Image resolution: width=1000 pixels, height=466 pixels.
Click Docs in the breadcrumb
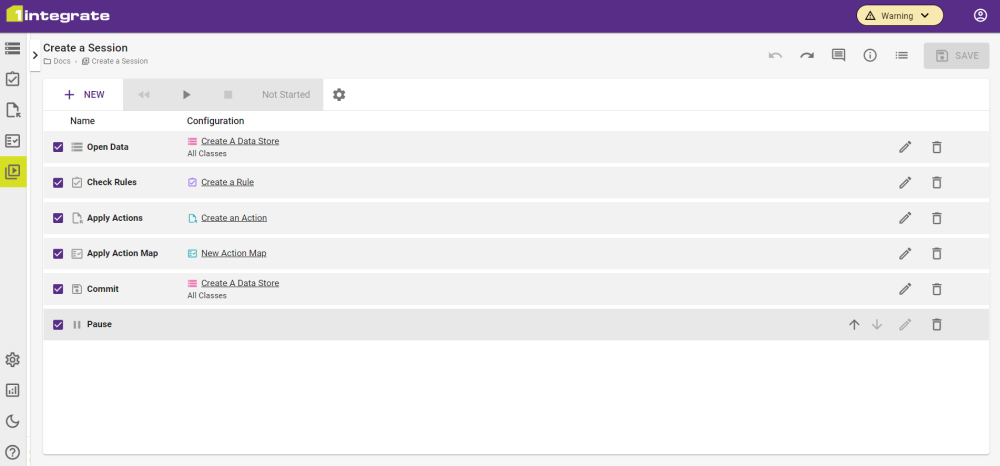pos(61,62)
